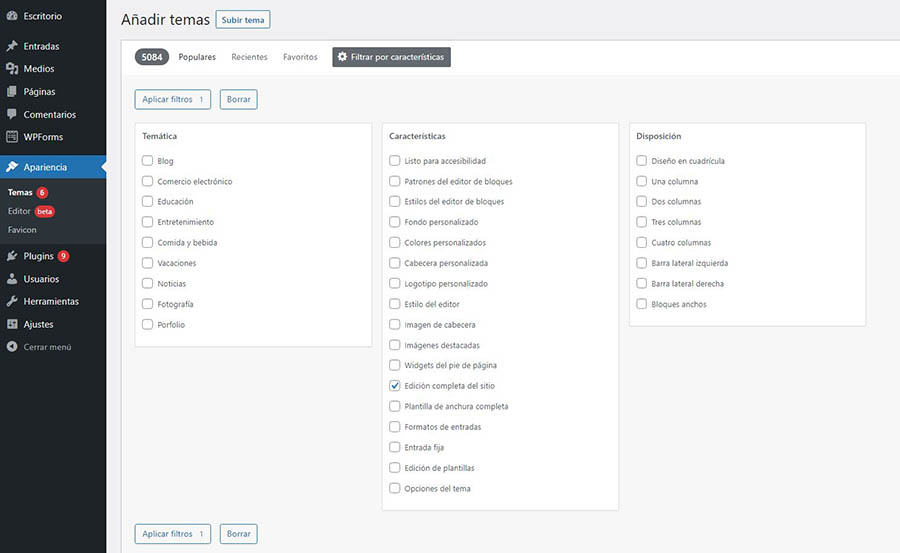
Task: Check the Blog theme checkbox
Action: tap(148, 161)
